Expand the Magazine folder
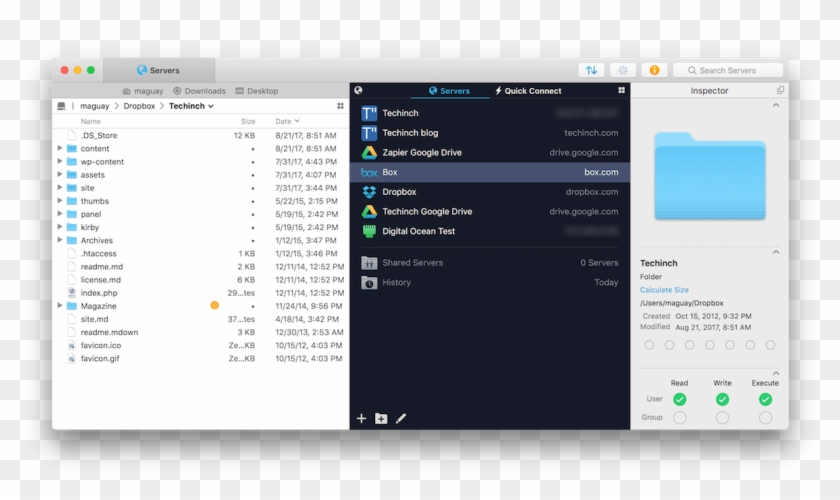 [60, 306]
